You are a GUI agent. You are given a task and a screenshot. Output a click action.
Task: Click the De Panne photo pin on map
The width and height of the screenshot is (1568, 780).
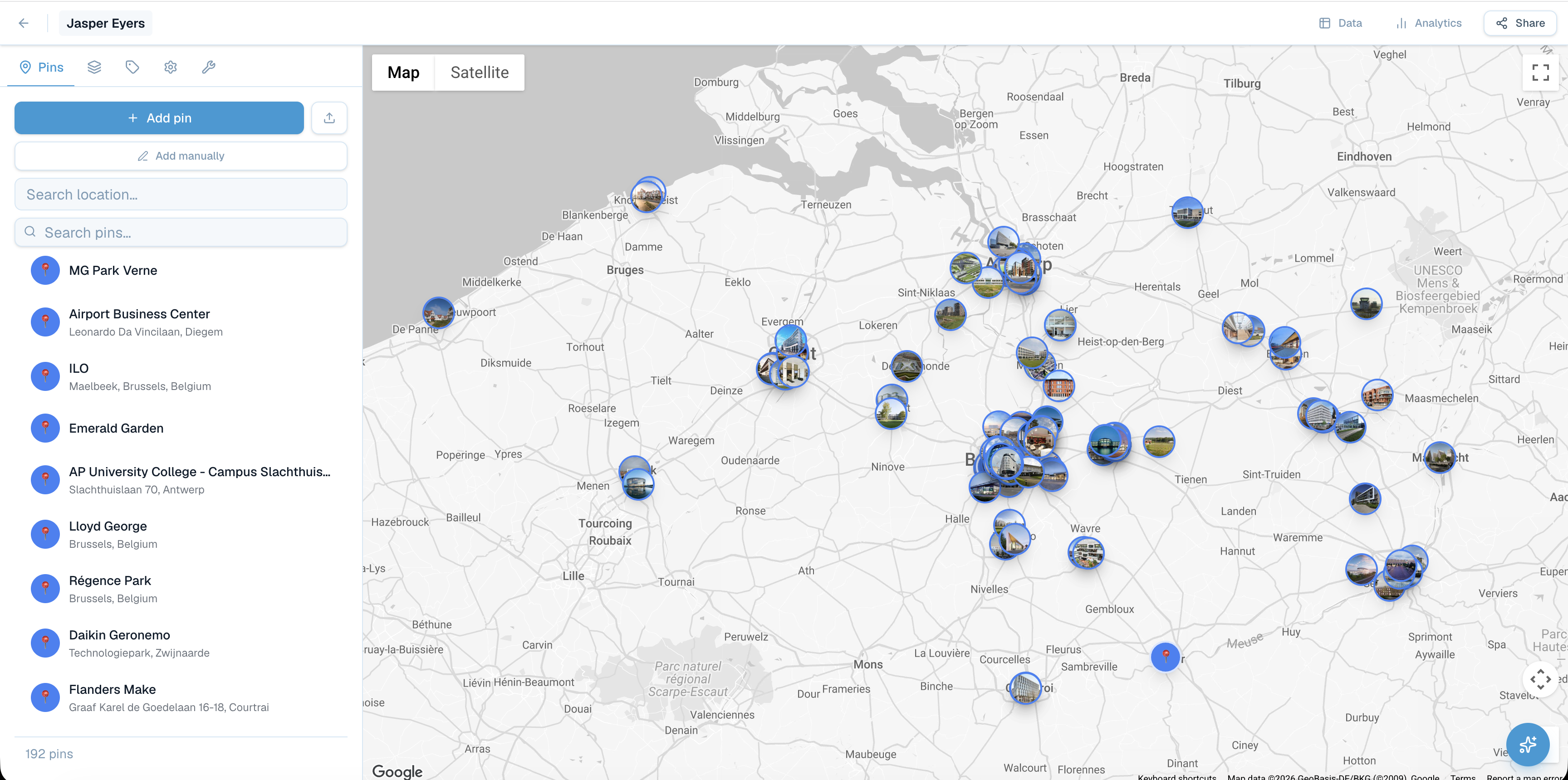point(438,313)
